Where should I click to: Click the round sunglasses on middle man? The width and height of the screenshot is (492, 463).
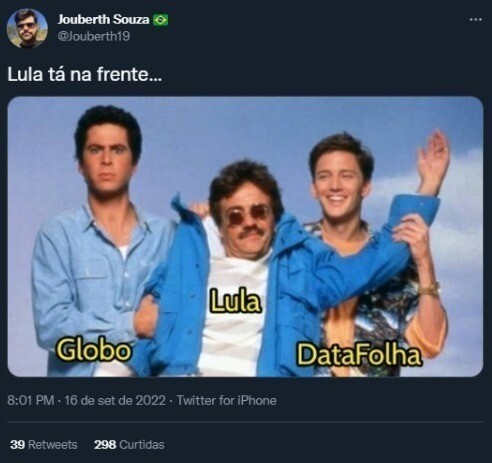click(247, 215)
